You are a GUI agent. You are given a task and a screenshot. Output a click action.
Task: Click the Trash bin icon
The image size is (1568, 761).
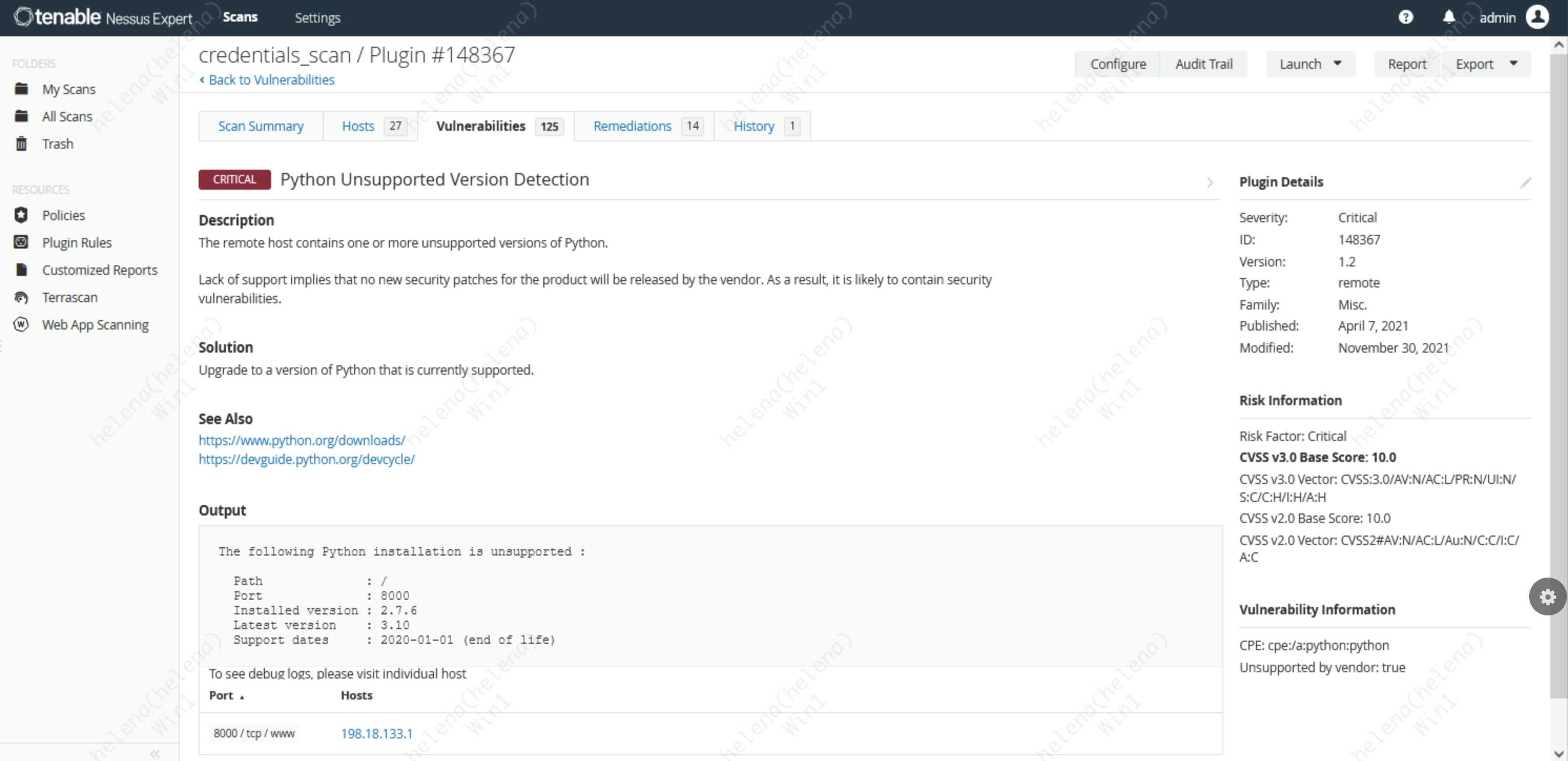[22, 143]
